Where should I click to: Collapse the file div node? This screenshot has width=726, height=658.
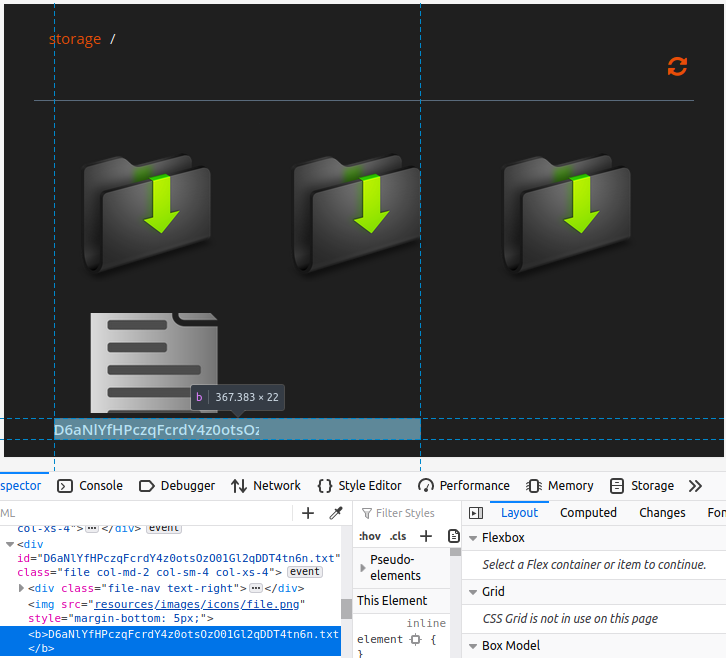click(10, 545)
